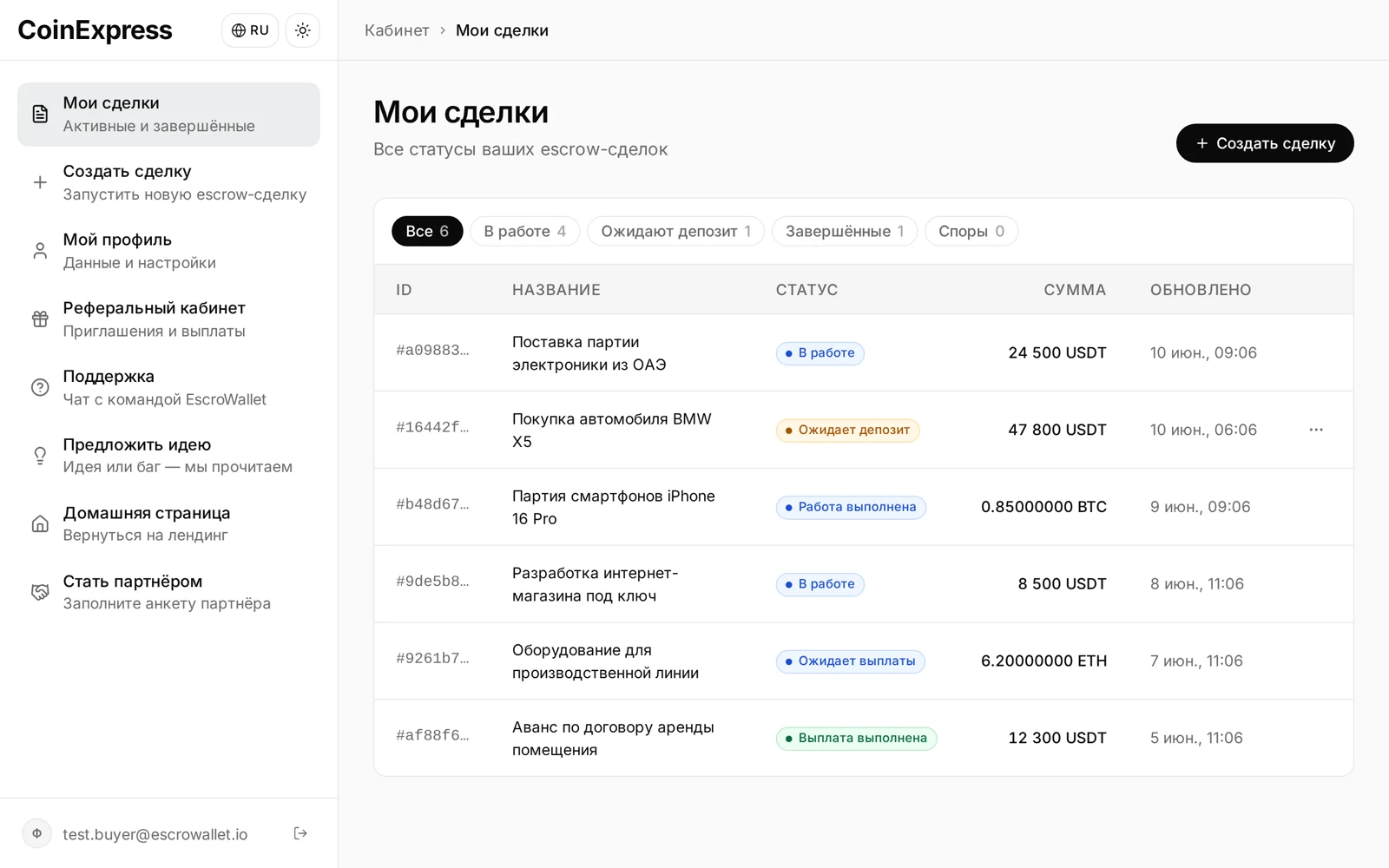The height and width of the screenshot is (868, 1389).
Task: Click deal ID #9261b7…
Action: click(432, 659)
